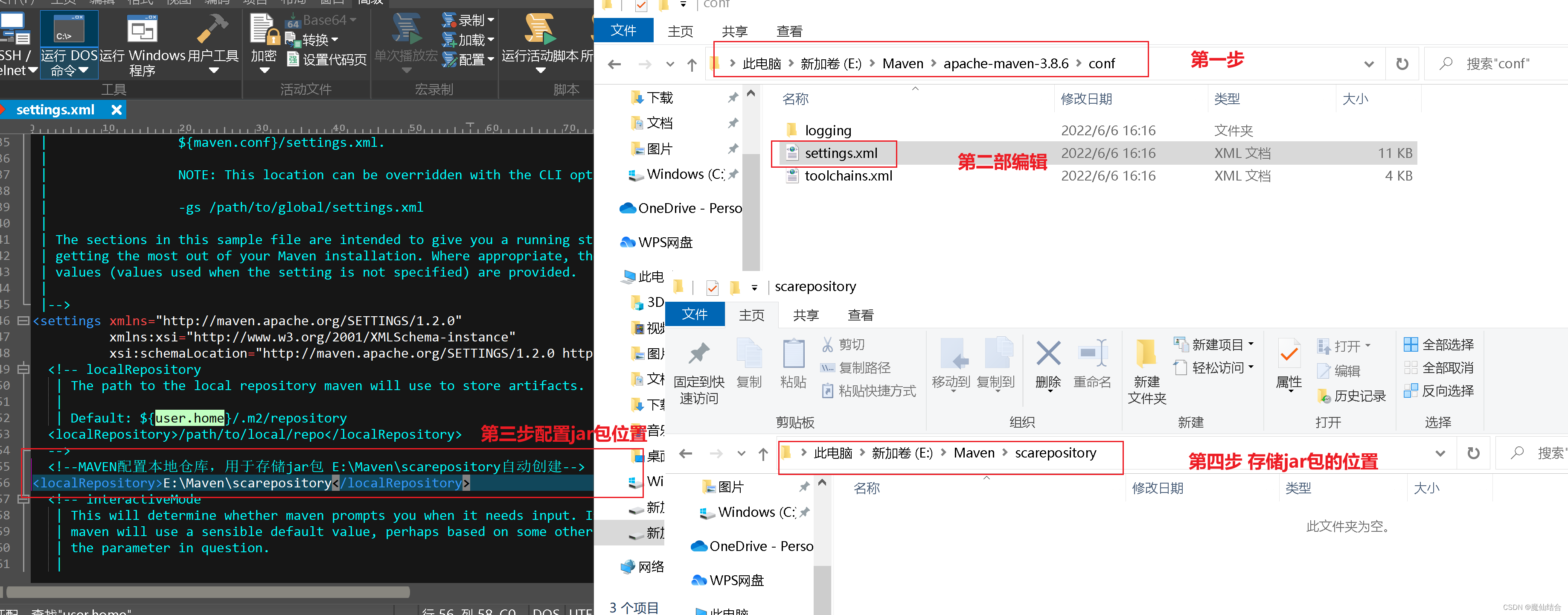Open File (文件) tab in scarepository window
Viewport: 1568px width, 615px height.
tap(695, 314)
